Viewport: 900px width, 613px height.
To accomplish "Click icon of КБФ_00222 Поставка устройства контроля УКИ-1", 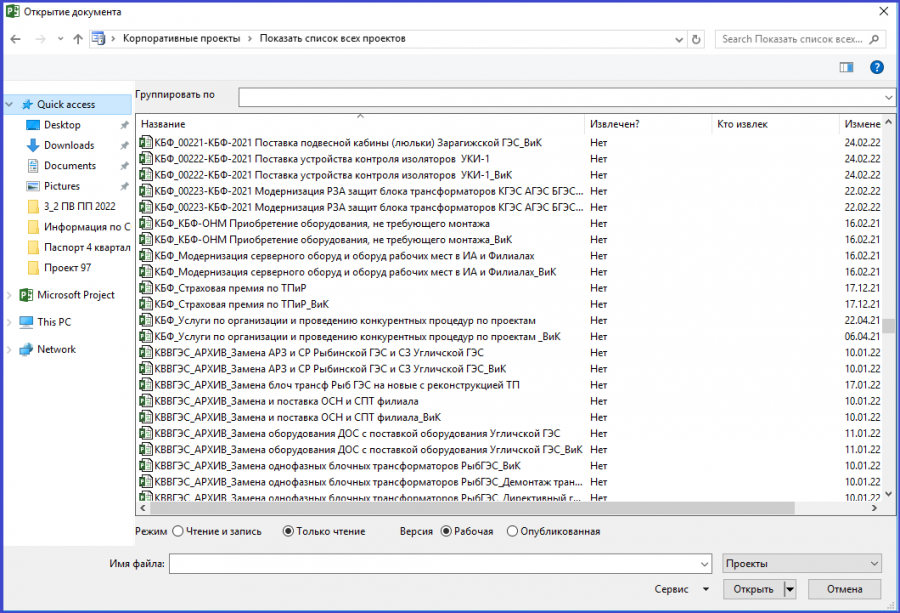I will pyautogui.click(x=146, y=158).
